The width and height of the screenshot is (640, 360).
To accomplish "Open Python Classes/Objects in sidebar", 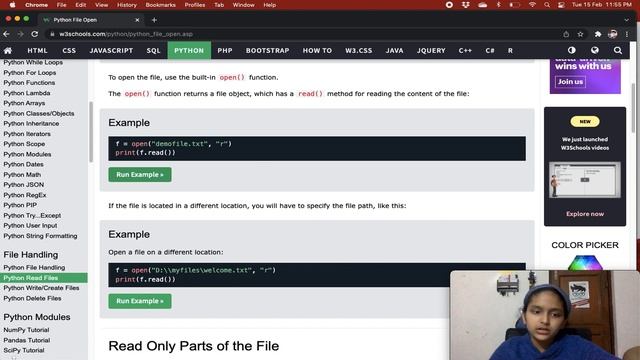I will coord(39,113).
